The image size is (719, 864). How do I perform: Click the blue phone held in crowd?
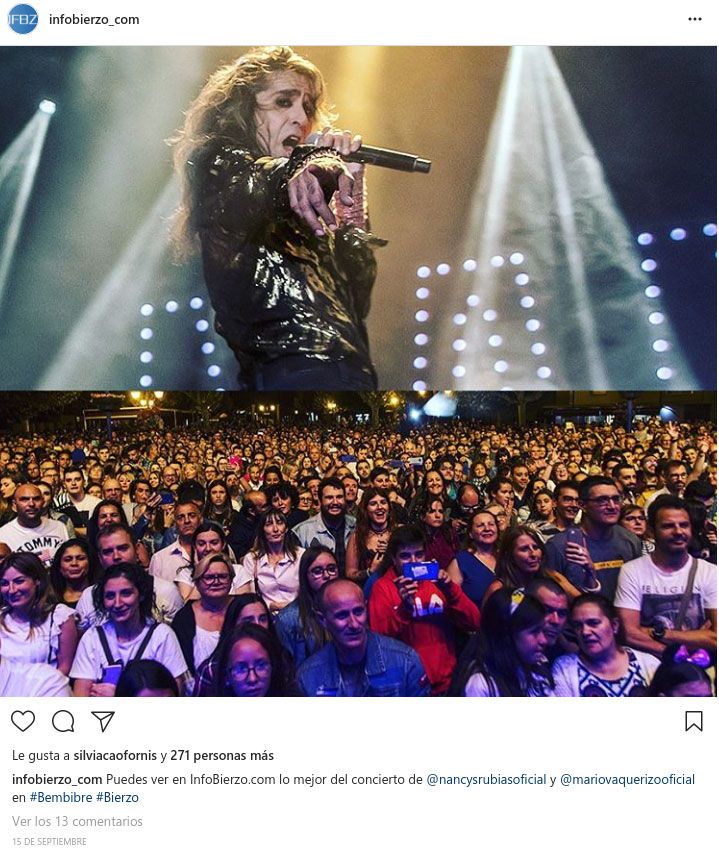point(420,571)
